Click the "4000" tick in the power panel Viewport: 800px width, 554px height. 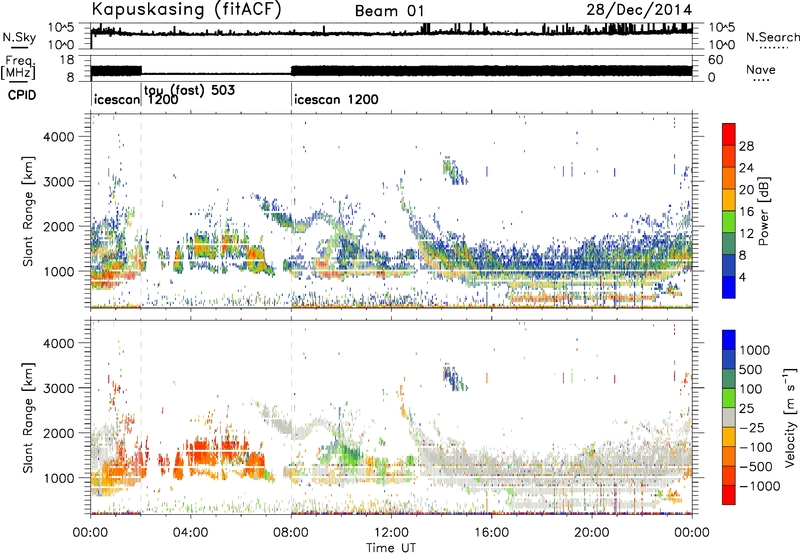(x=59, y=137)
